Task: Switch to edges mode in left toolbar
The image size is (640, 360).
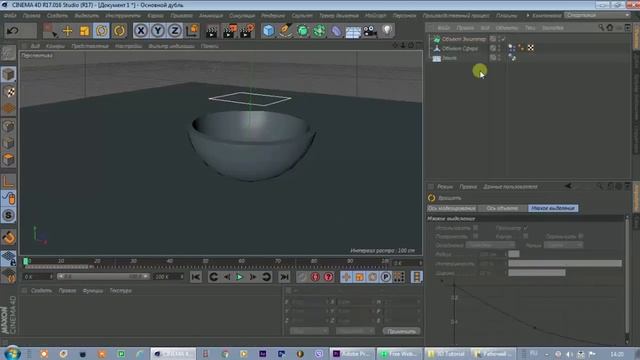Action: point(9,143)
